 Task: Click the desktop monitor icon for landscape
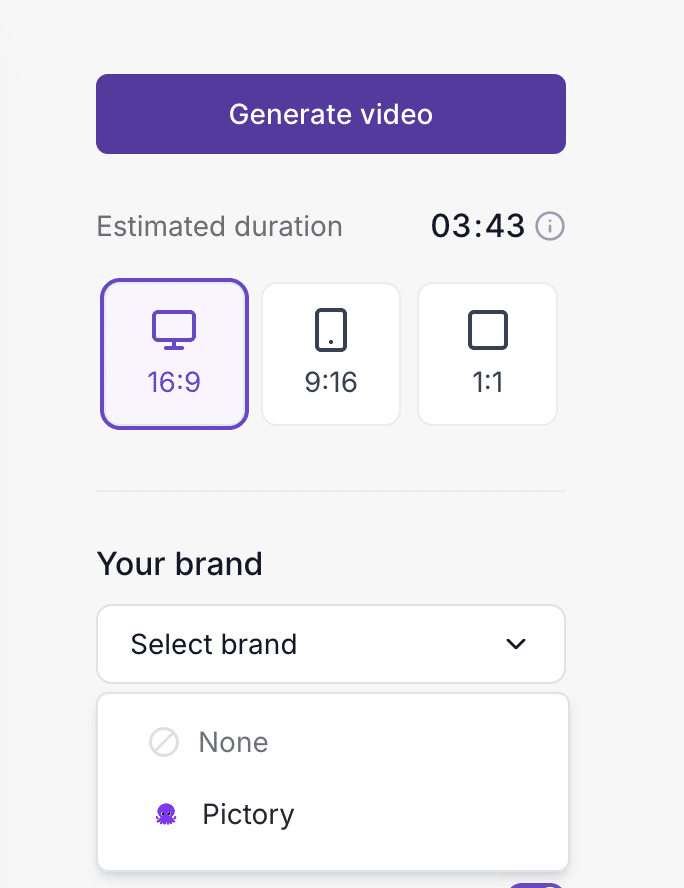[x=174, y=330]
